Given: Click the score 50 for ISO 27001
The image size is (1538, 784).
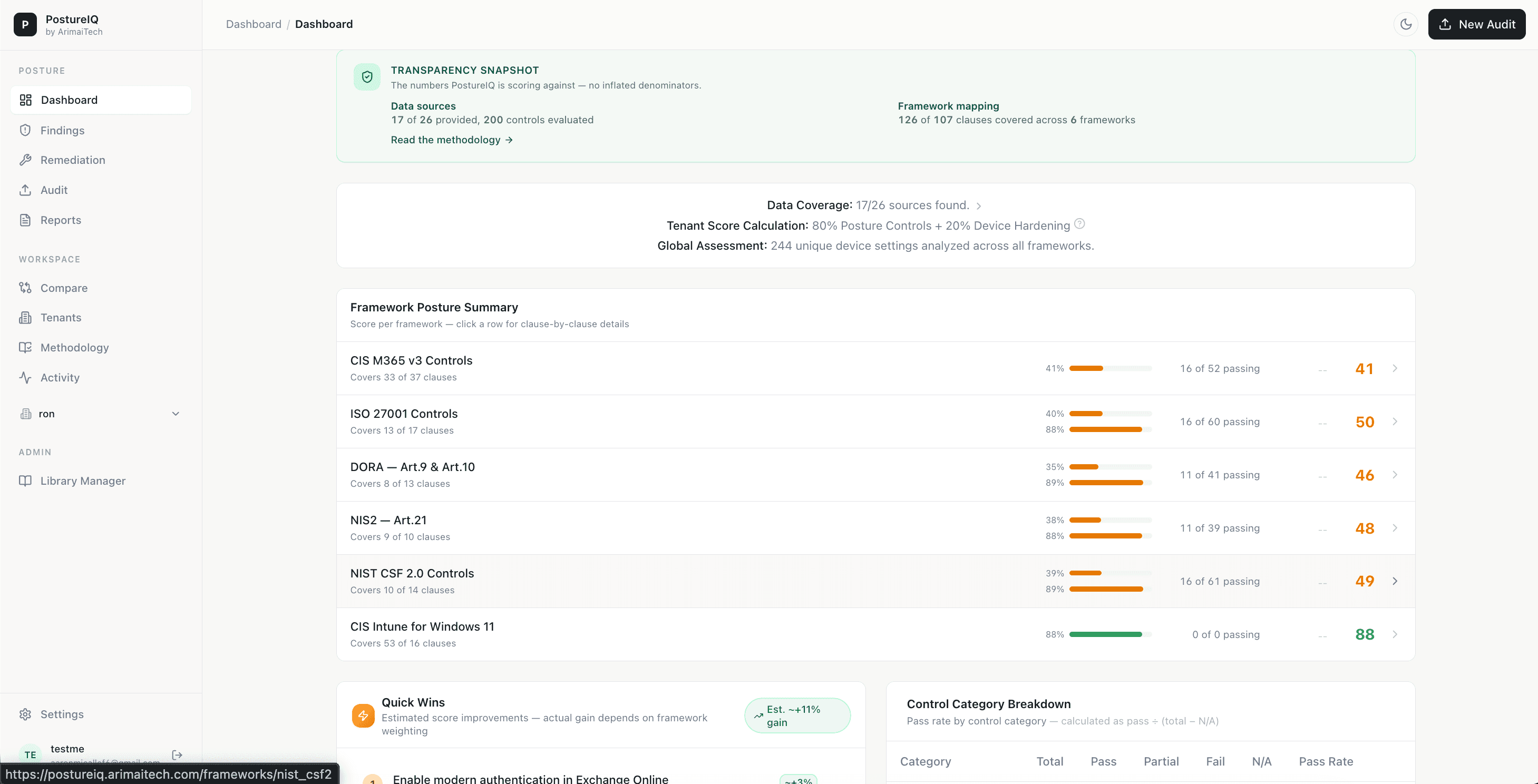Looking at the screenshot, I should coord(1364,422).
